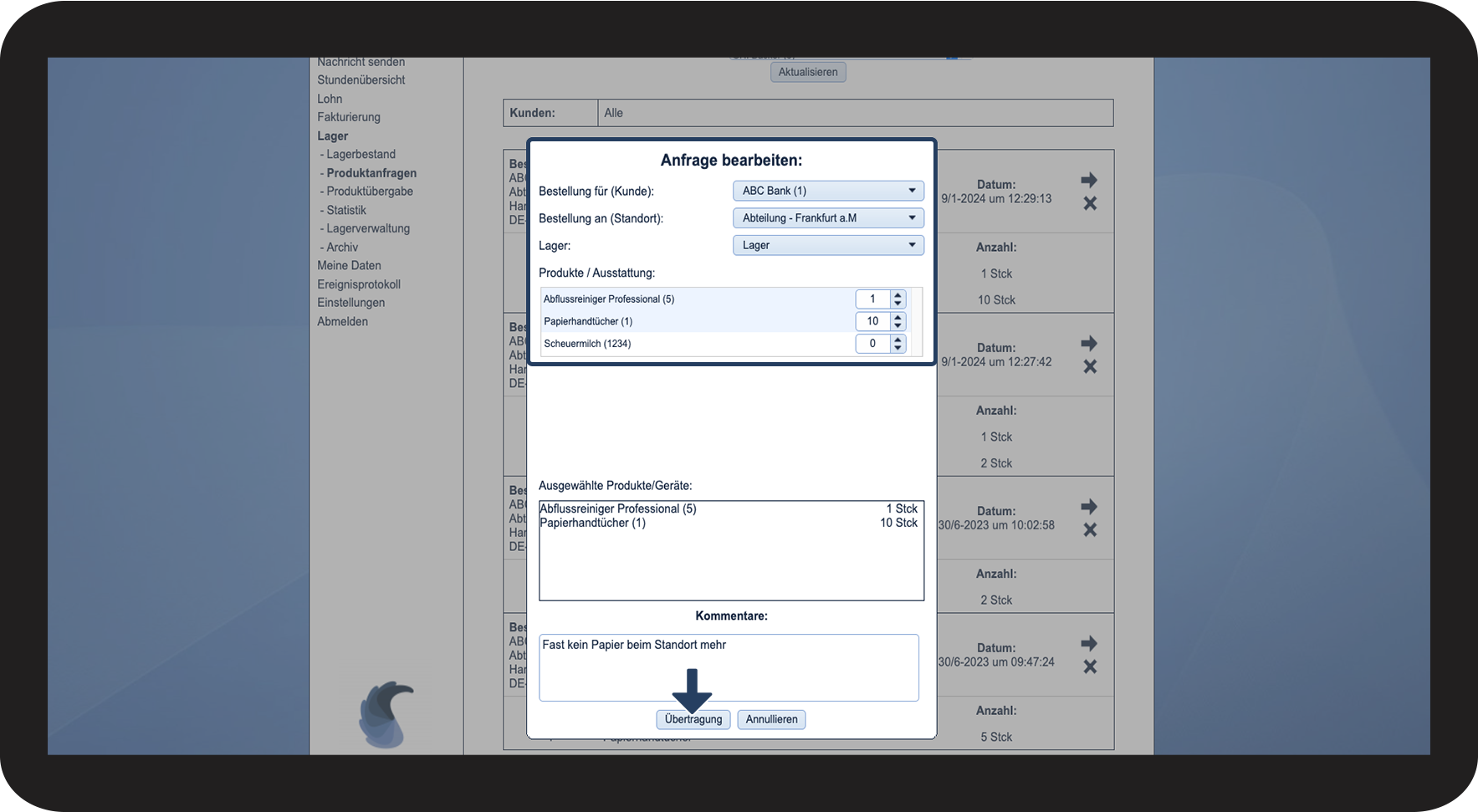Viewport: 1478px width, 812px height.
Task: Click the Papierhandtücher quantity field
Action: [x=872, y=321]
